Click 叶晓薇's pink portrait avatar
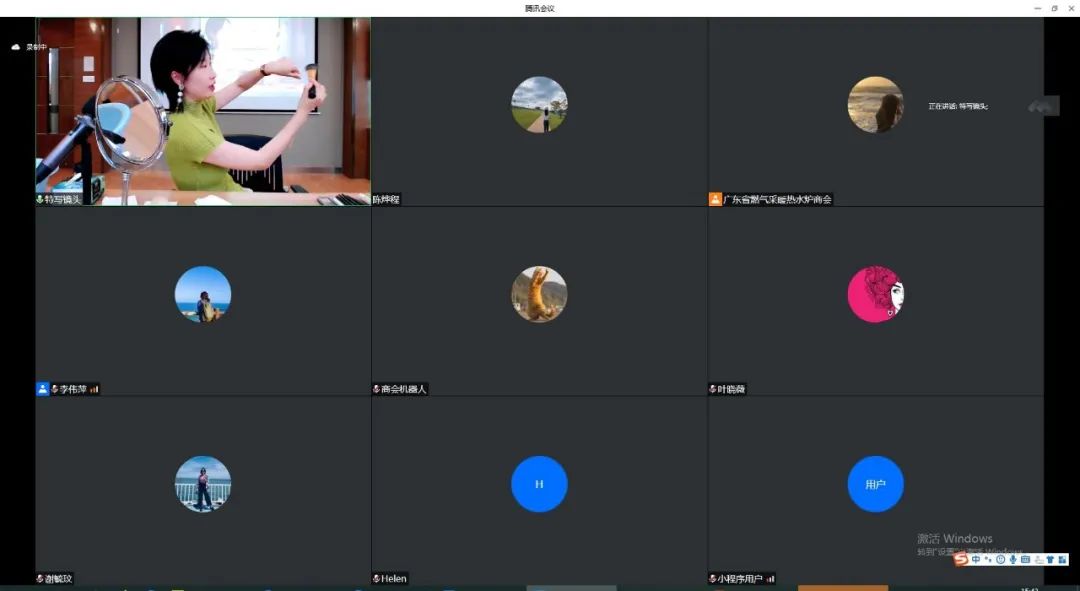 click(x=875, y=294)
